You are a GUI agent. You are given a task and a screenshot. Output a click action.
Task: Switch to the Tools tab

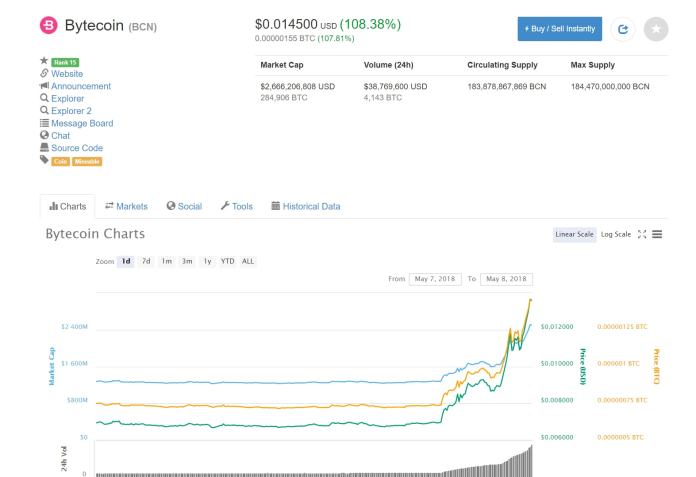pyautogui.click(x=237, y=206)
